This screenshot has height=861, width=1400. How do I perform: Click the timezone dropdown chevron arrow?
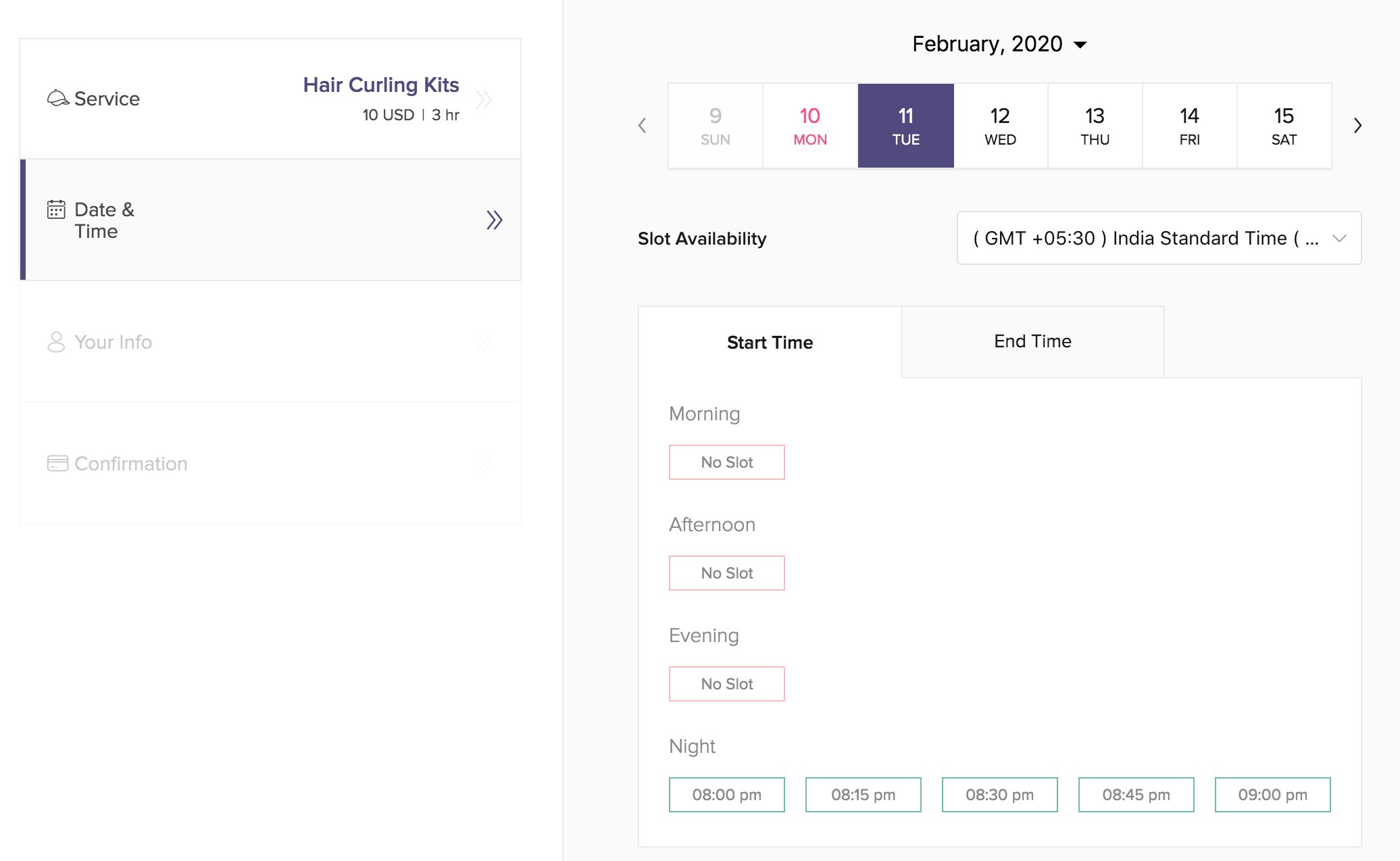point(1339,238)
